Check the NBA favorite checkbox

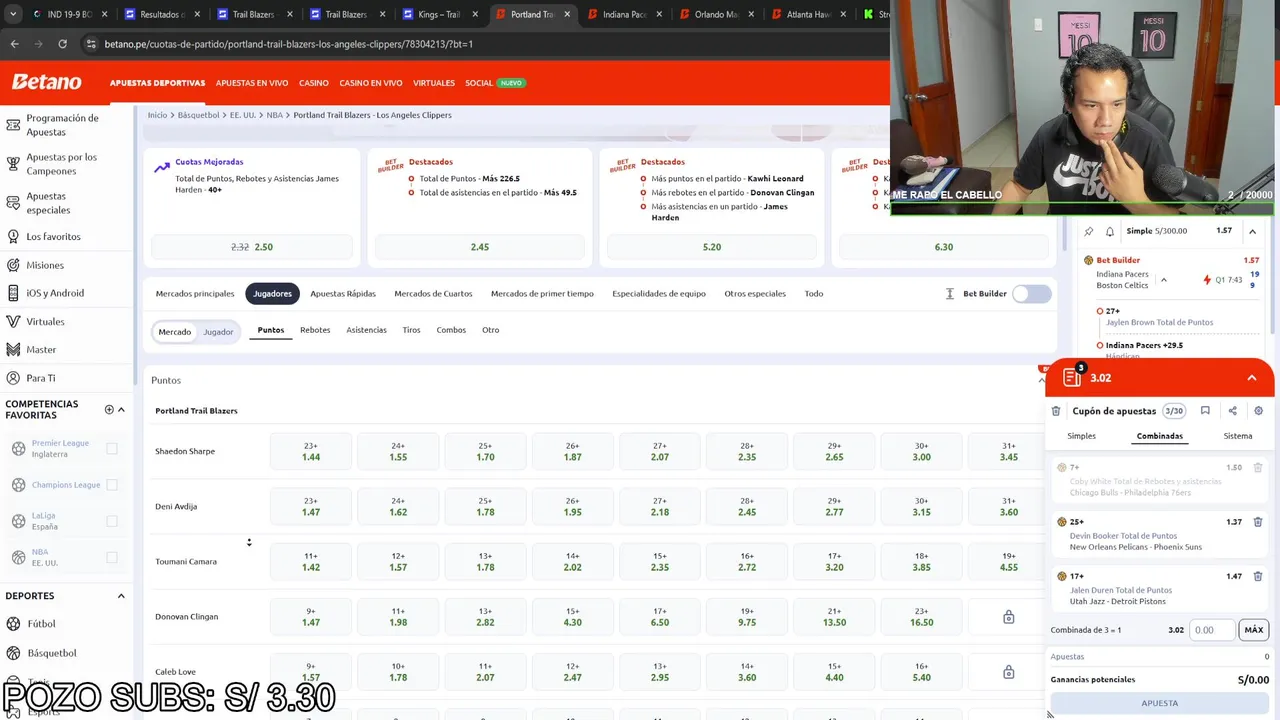coord(112,557)
